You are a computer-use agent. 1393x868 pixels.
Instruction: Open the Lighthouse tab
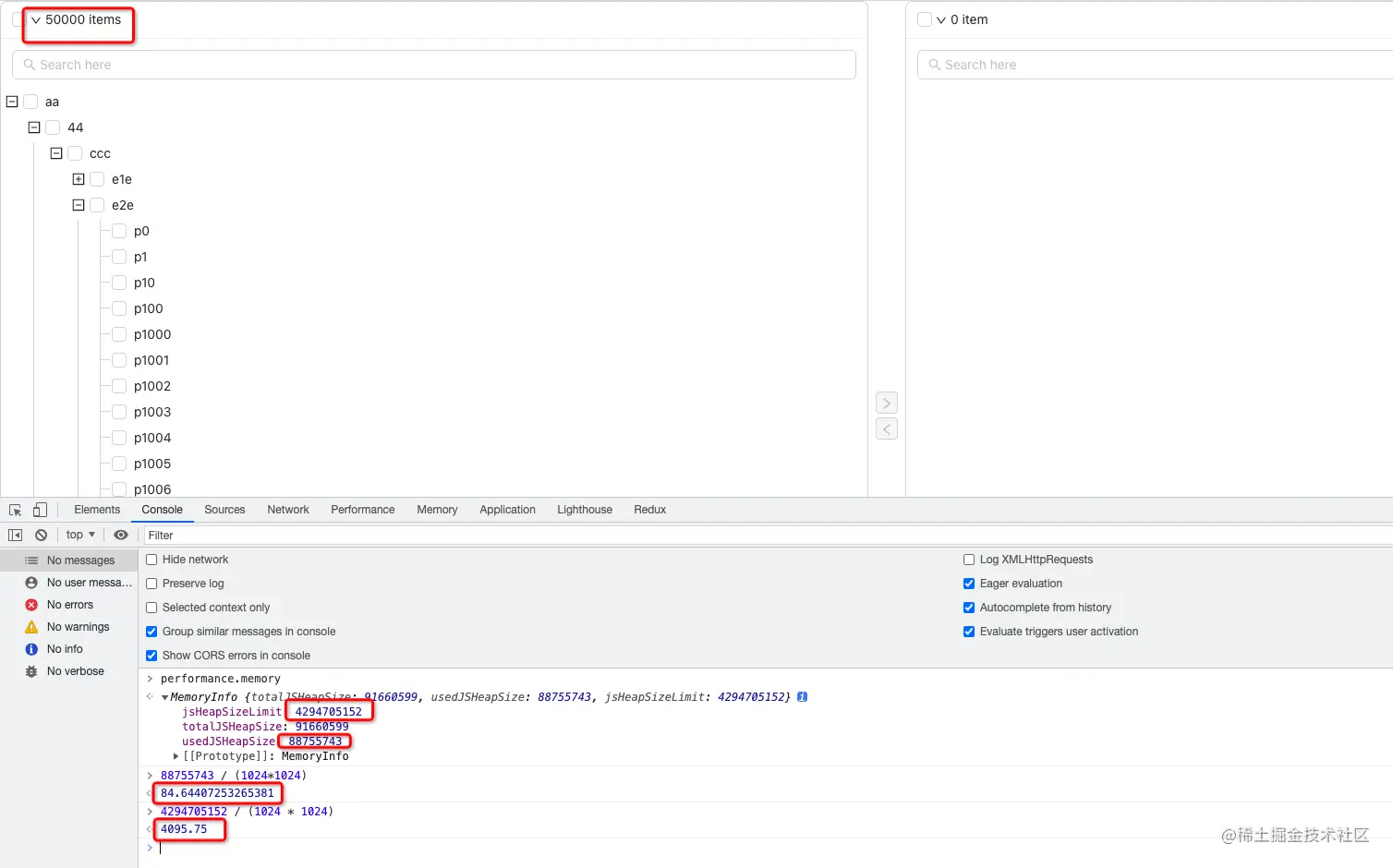click(x=585, y=510)
